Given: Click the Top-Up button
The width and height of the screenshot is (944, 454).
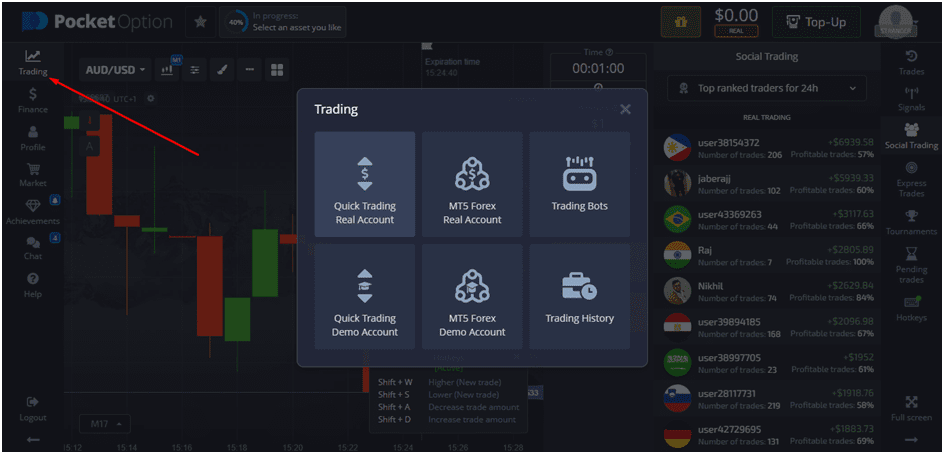Looking at the screenshot, I should coord(816,22).
